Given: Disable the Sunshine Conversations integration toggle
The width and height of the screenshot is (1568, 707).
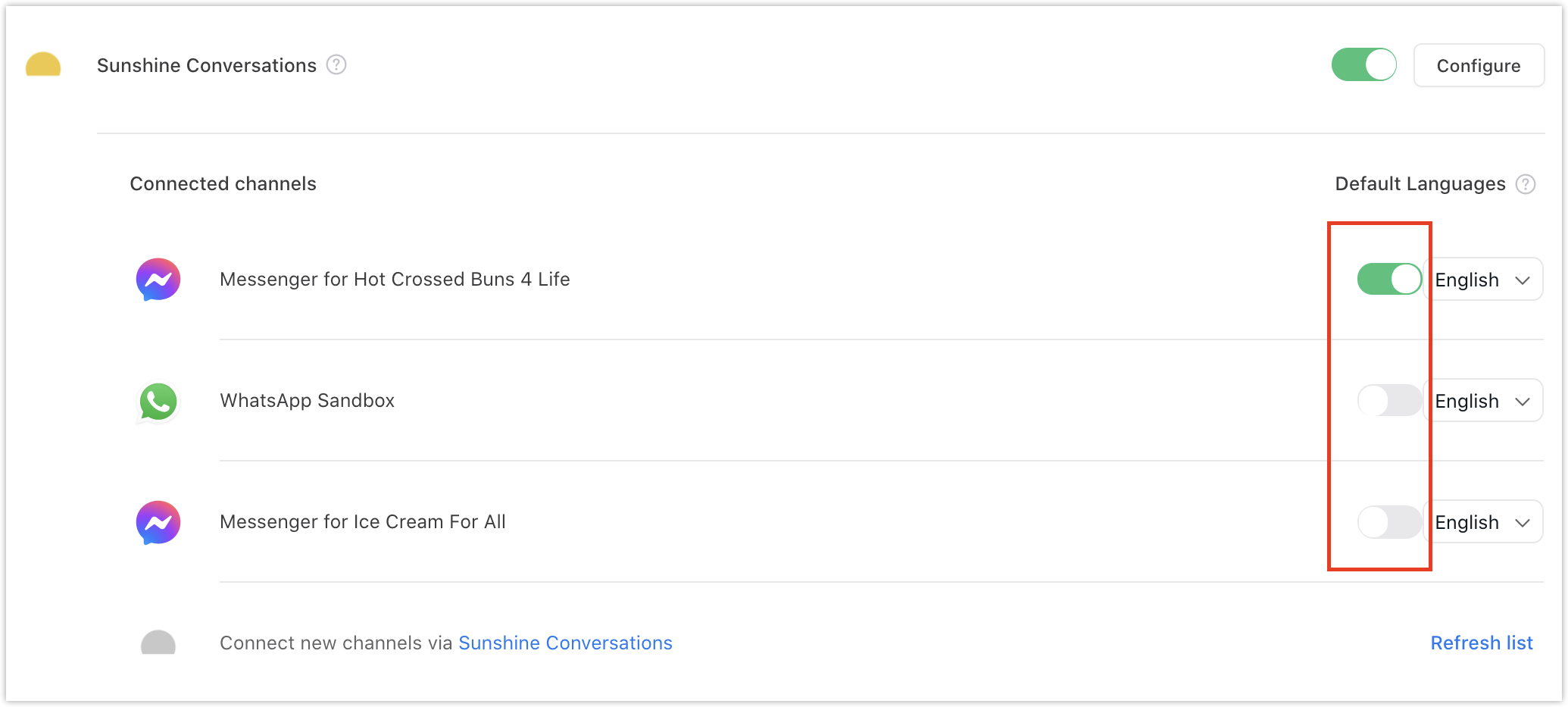Looking at the screenshot, I should [1363, 64].
